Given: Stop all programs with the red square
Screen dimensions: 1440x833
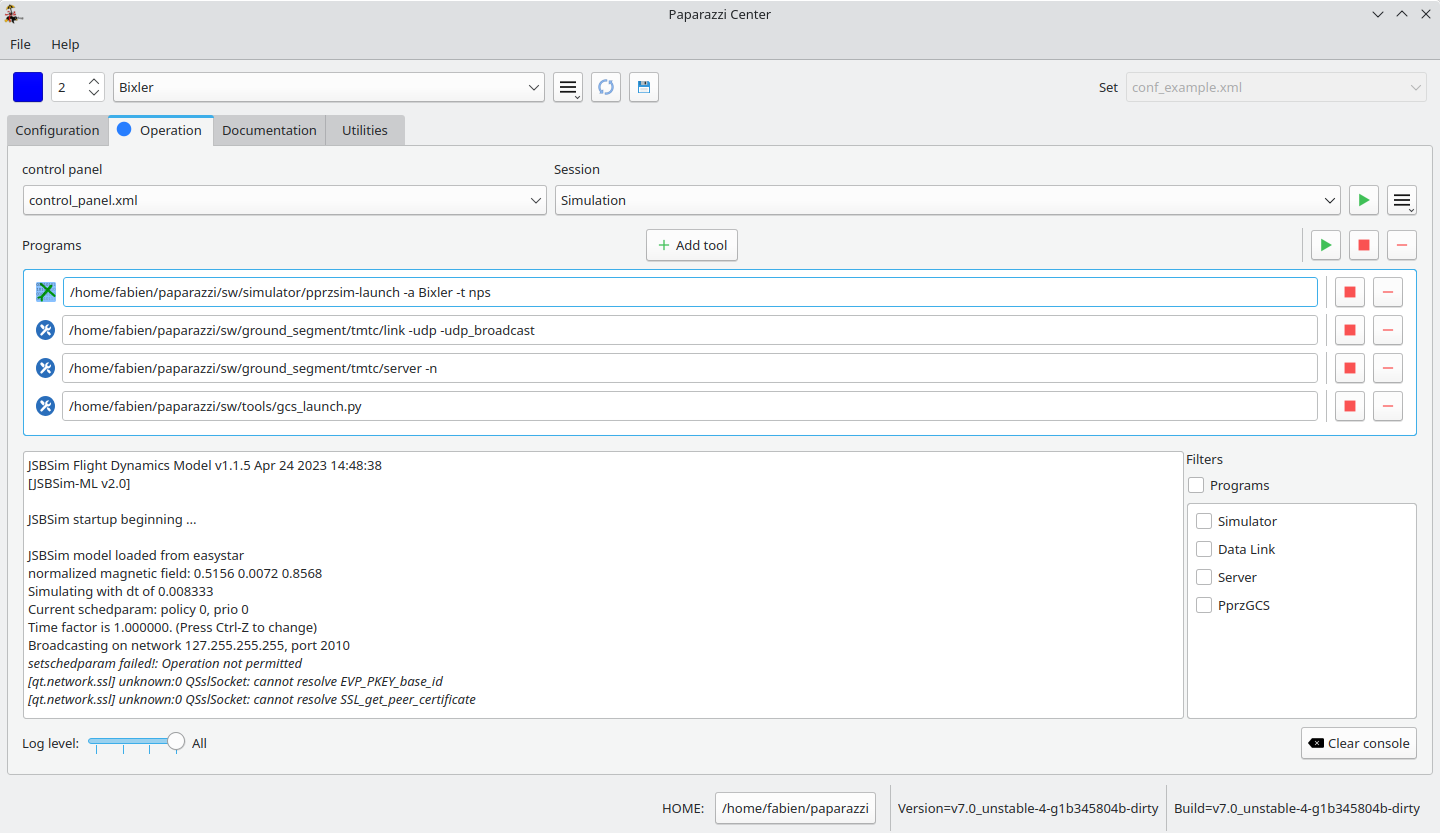Looking at the screenshot, I should pyautogui.click(x=1364, y=245).
